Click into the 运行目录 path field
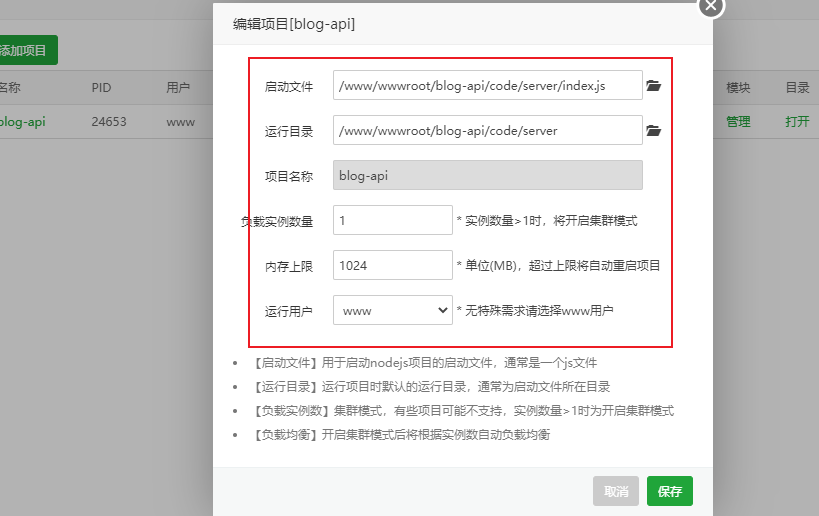Viewport: 819px width, 516px height. [x=487, y=130]
